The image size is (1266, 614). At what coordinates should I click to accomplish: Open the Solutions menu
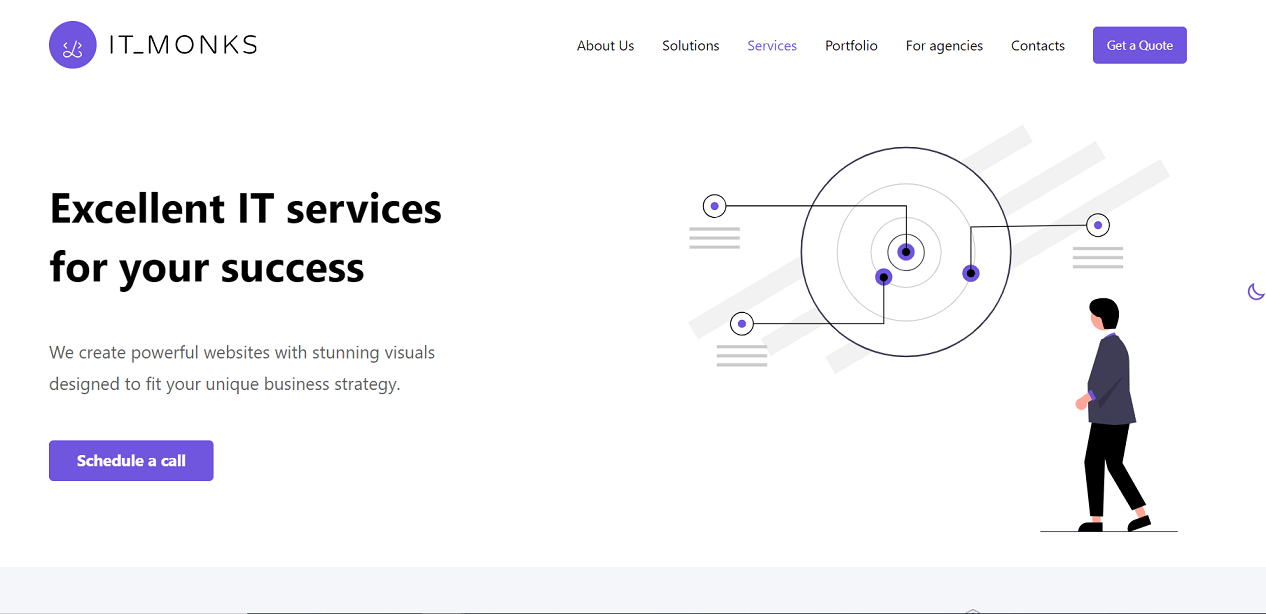coord(690,45)
